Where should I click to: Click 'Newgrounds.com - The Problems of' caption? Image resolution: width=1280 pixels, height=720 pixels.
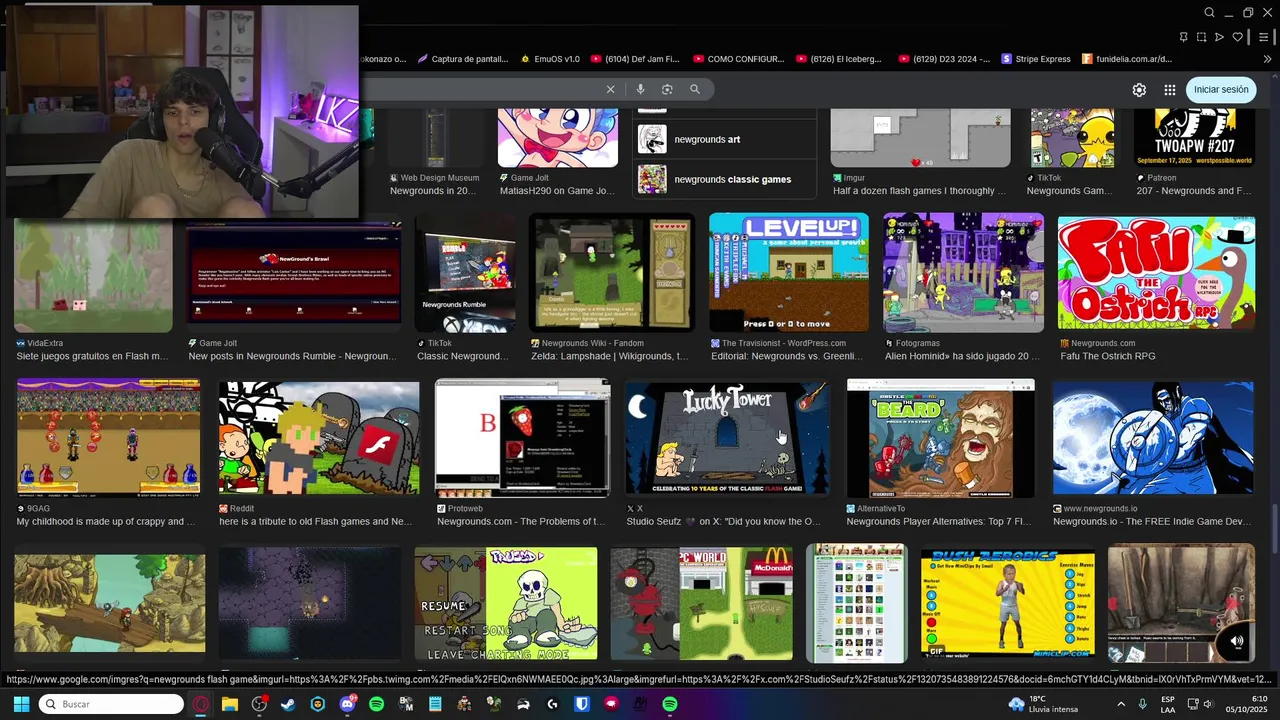pos(521,521)
